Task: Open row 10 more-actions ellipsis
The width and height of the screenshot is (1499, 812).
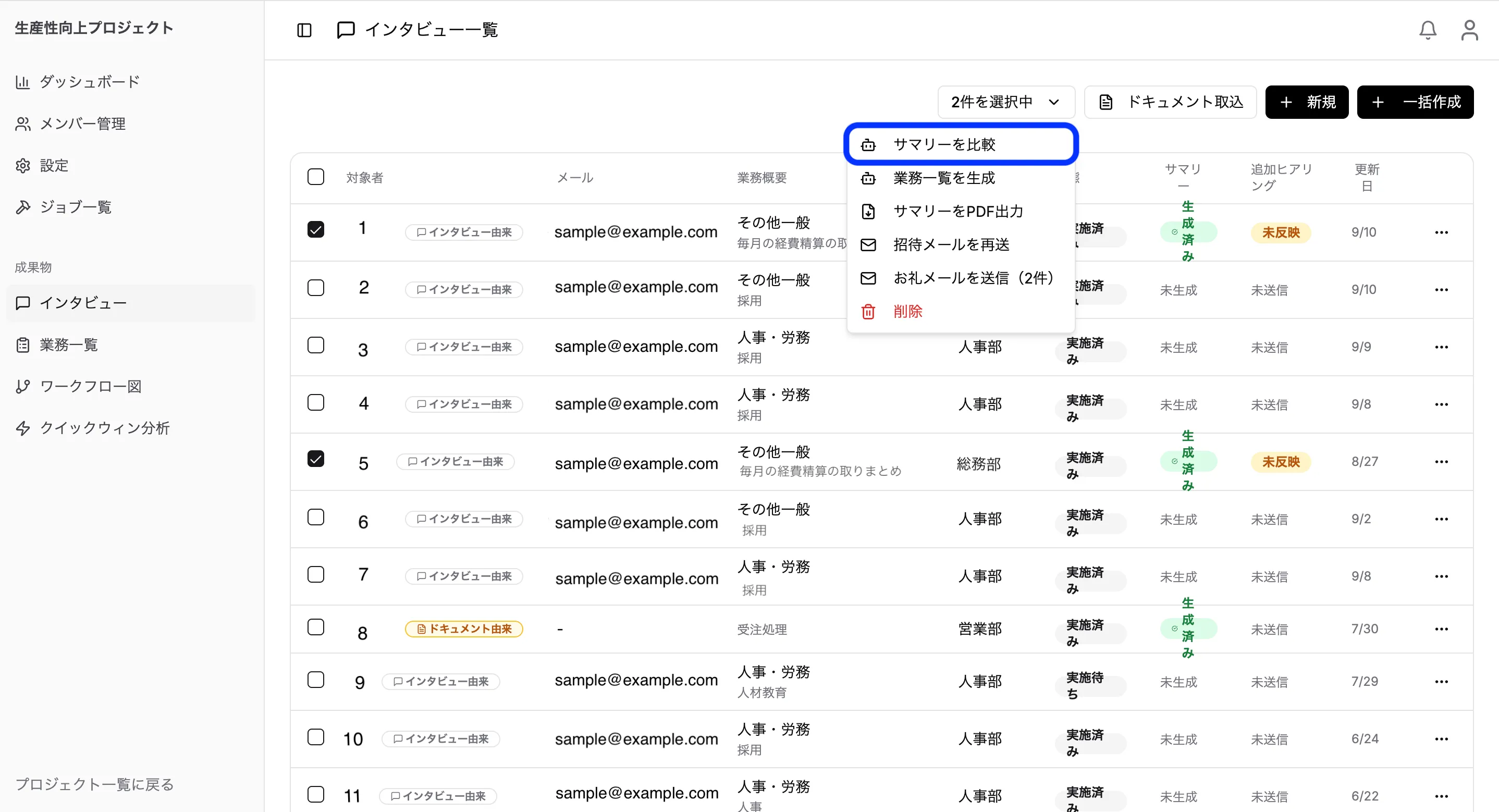Action: (1441, 739)
